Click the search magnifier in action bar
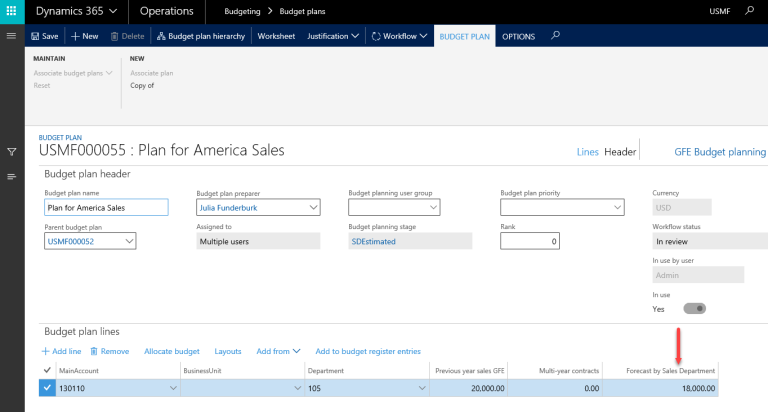Viewport: 768px width, 412px height. coord(556,35)
